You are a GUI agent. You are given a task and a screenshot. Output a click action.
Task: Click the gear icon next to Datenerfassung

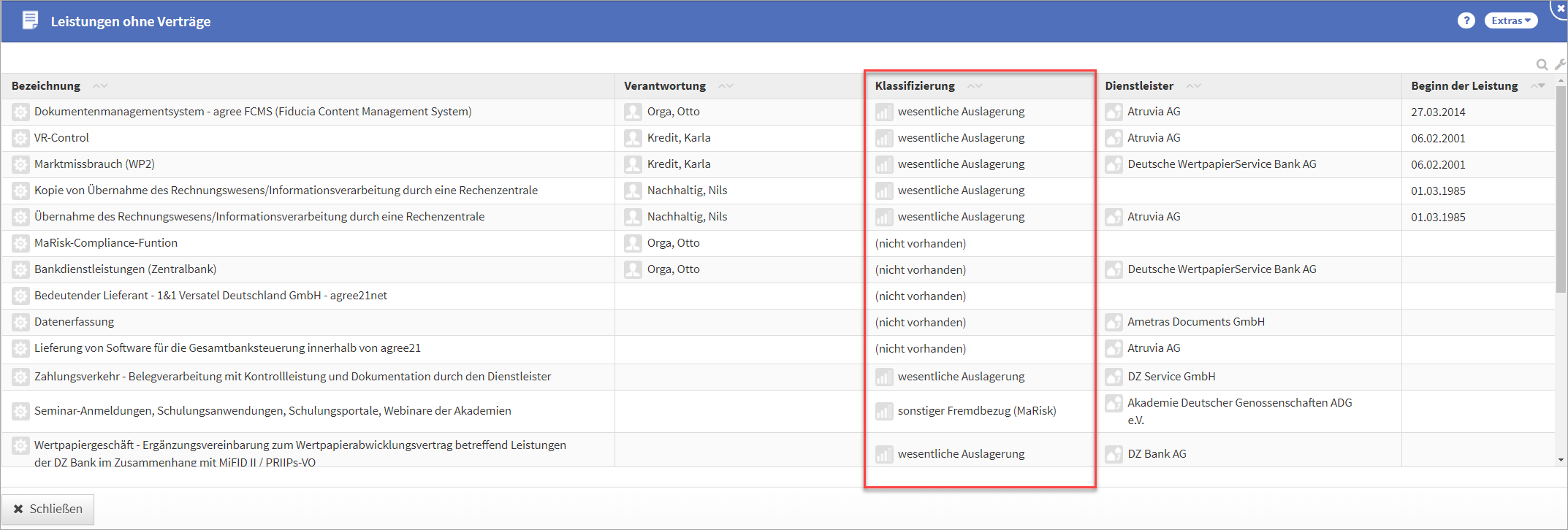20,322
